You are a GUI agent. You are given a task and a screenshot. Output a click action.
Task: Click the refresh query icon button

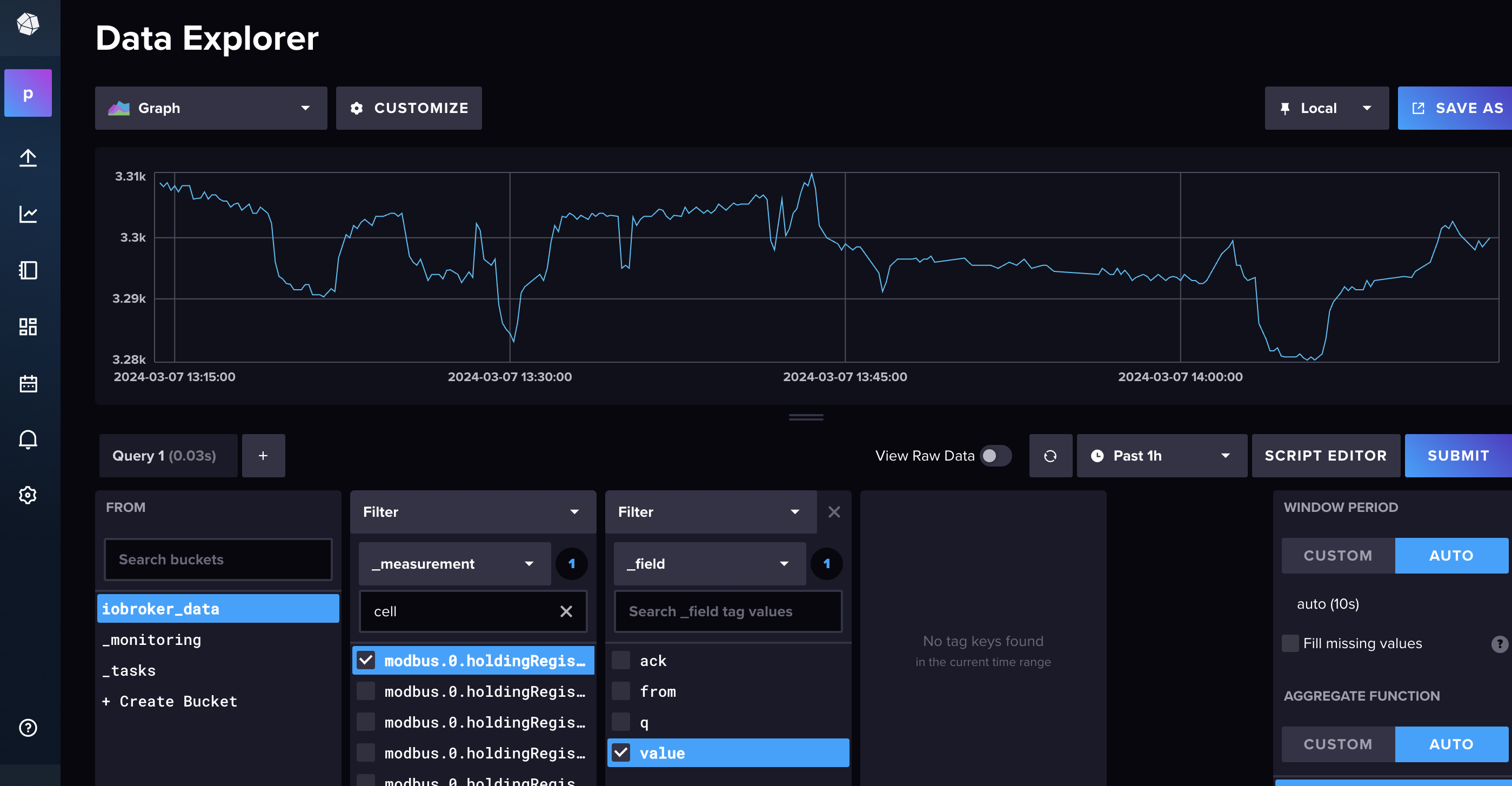tap(1050, 456)
